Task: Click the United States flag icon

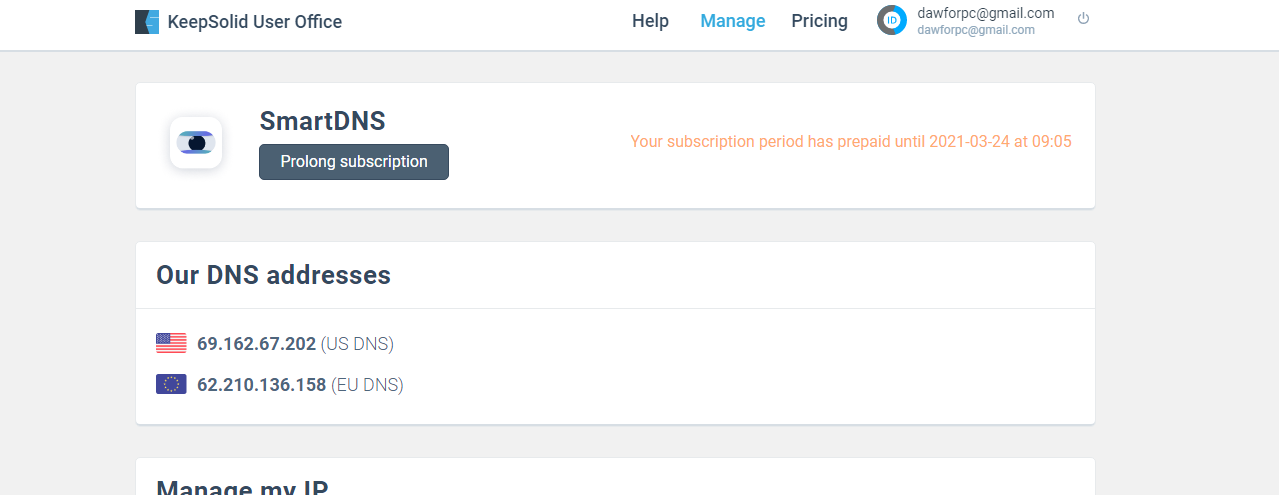Action: [x=171, y=344]
